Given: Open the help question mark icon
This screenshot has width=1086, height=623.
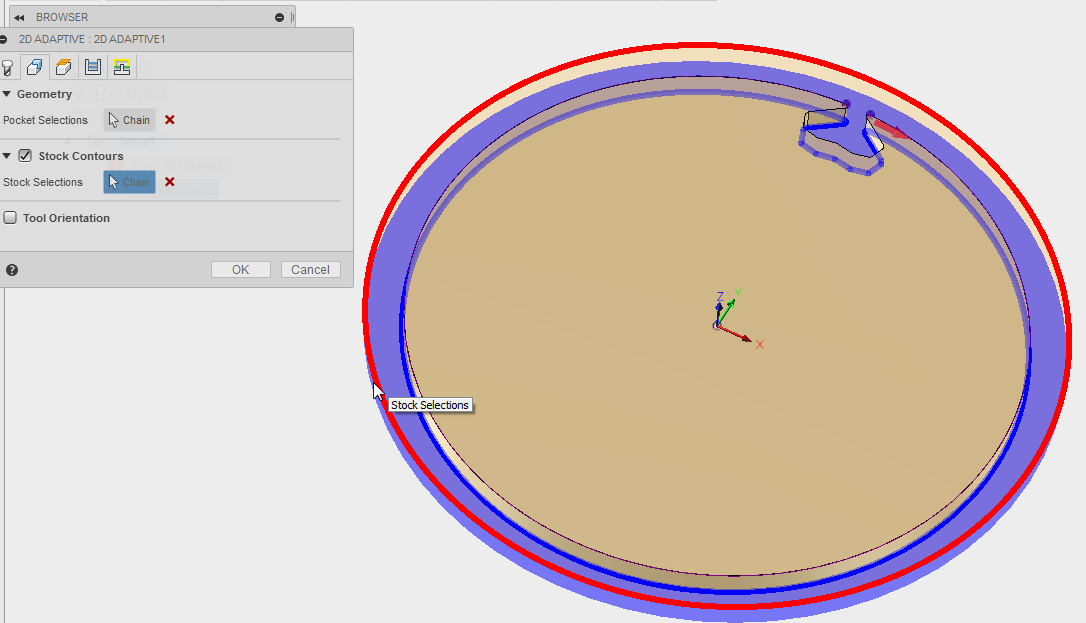Looking at the screenshot, I should 12,270.
